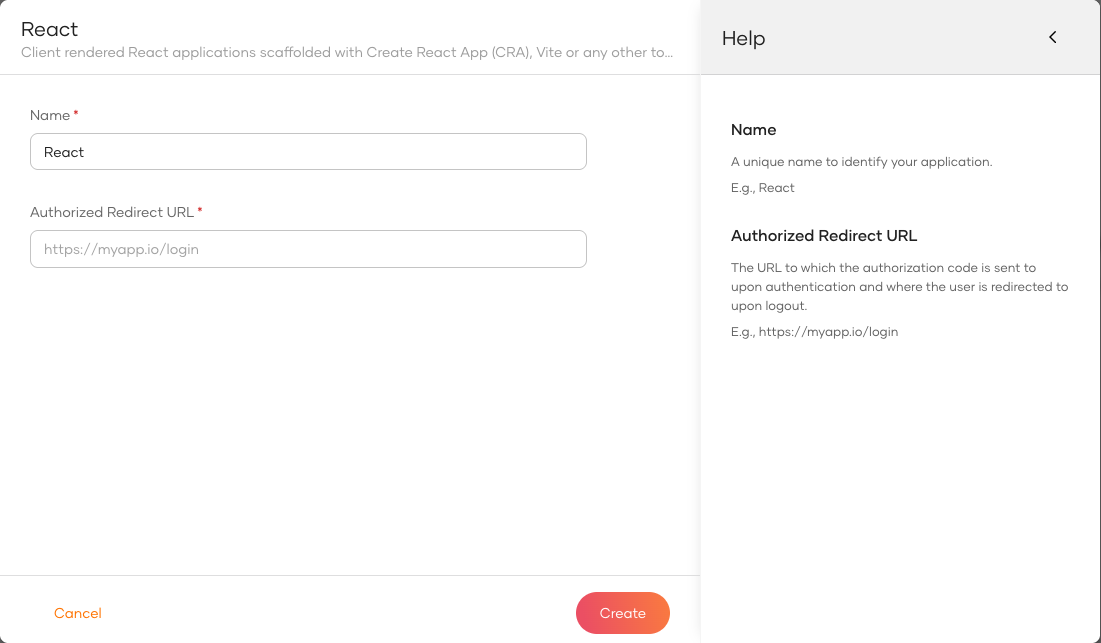Collapse the Help panel with the chevron
Image resolution: width=1101 pixels, height=643 pixels.
click(x=1053, y=37)
